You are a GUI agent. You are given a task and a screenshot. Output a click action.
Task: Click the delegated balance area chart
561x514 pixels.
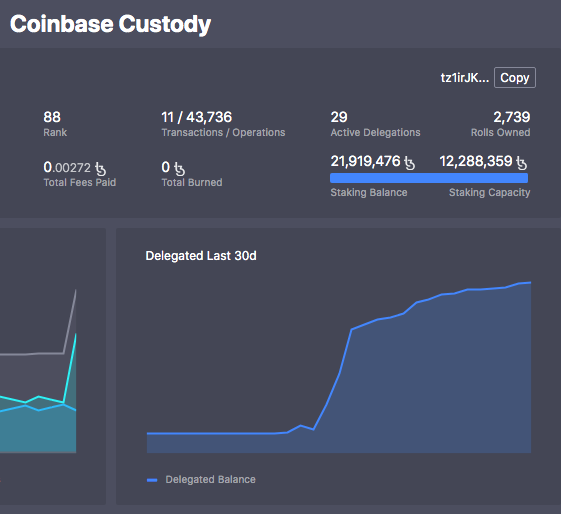339,367
